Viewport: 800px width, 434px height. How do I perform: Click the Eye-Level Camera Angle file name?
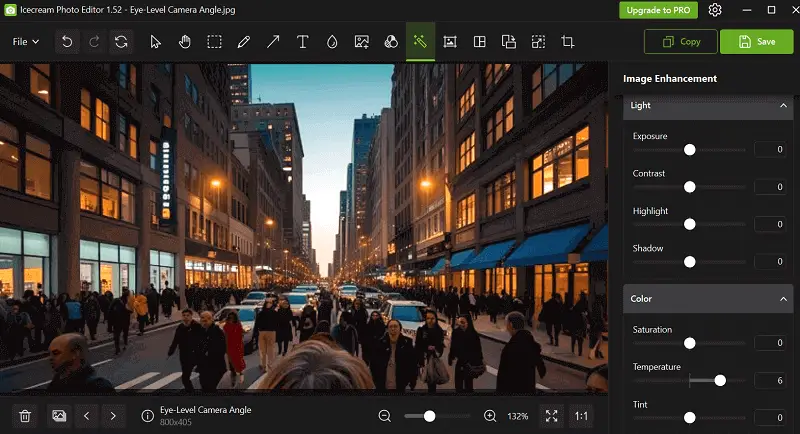pos(206,410)
